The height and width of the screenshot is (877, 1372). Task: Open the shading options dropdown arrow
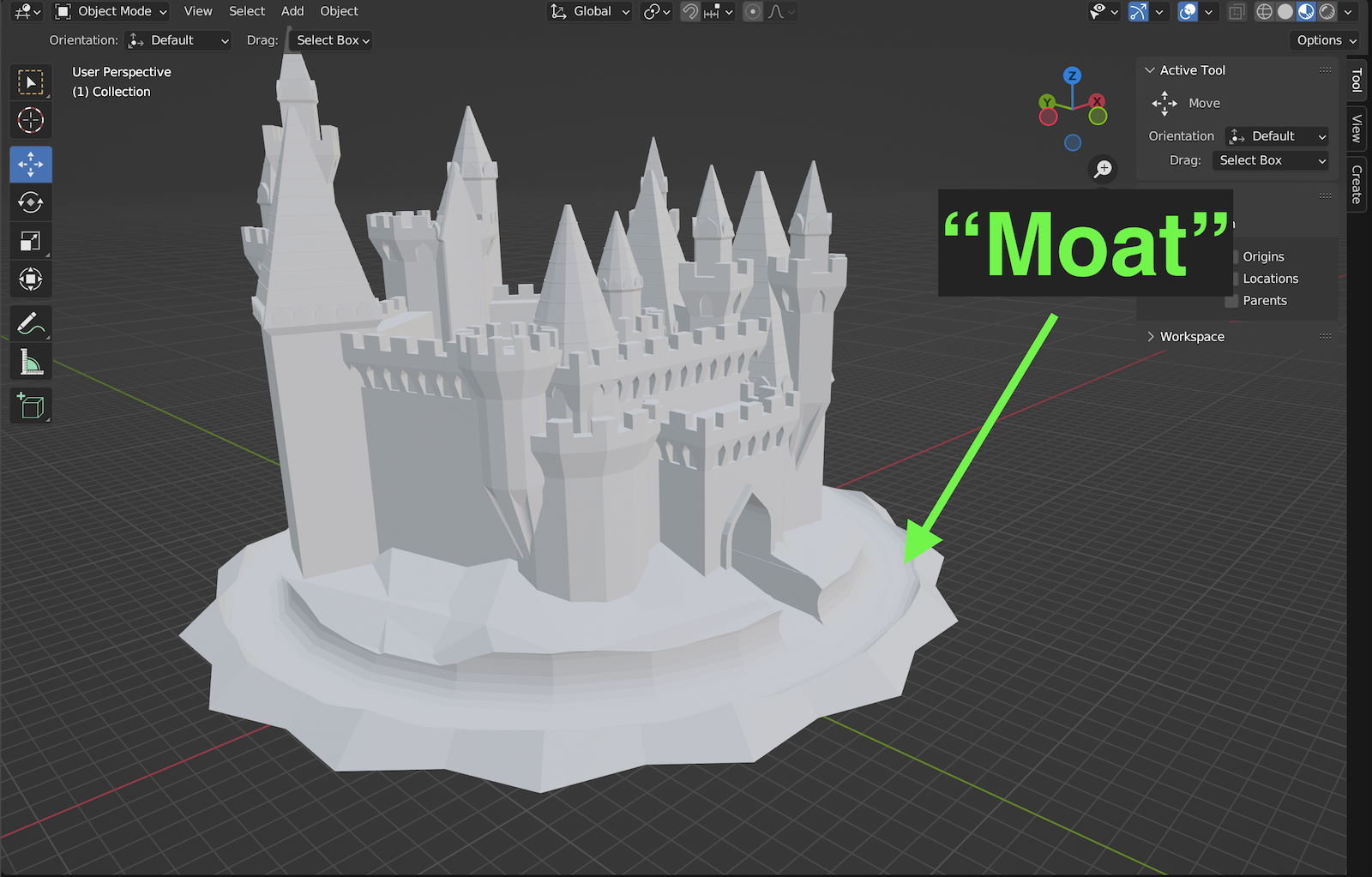(x=1349, y=11)
